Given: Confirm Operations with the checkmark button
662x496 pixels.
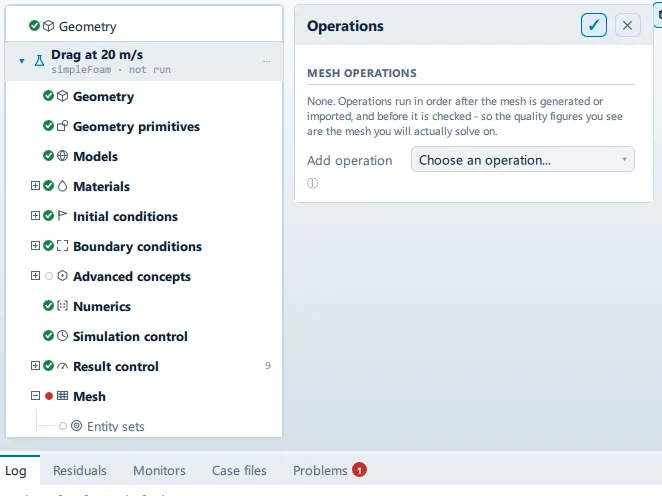Looking at the screenshot, I should [x=594, y=25].
